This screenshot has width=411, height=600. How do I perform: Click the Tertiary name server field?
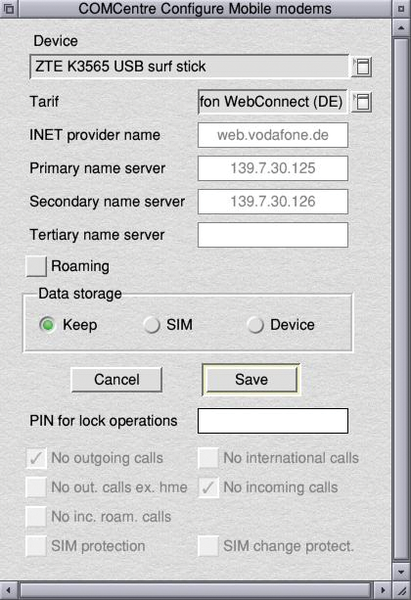(x=272, y=235)
